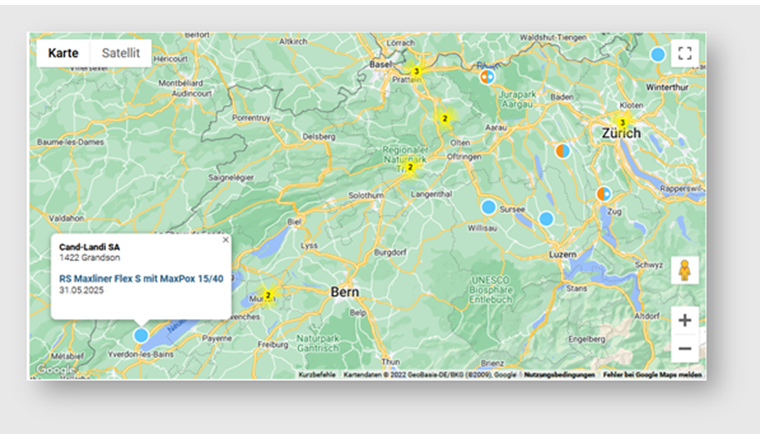The image size is (760, 440).
Task: Report an error via Fehler bei Google Maps melden
Action: (653, 375)
